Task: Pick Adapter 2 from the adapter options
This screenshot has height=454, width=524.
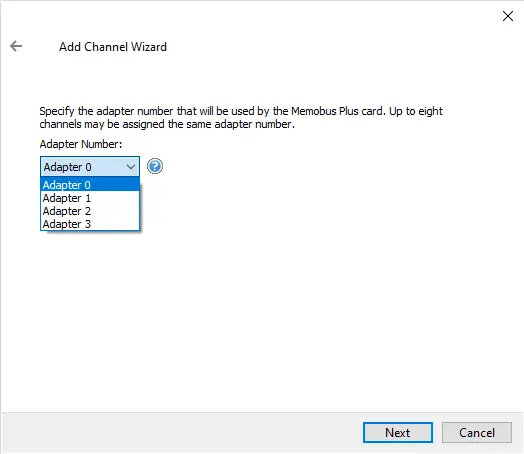Action: click(90, 211)
